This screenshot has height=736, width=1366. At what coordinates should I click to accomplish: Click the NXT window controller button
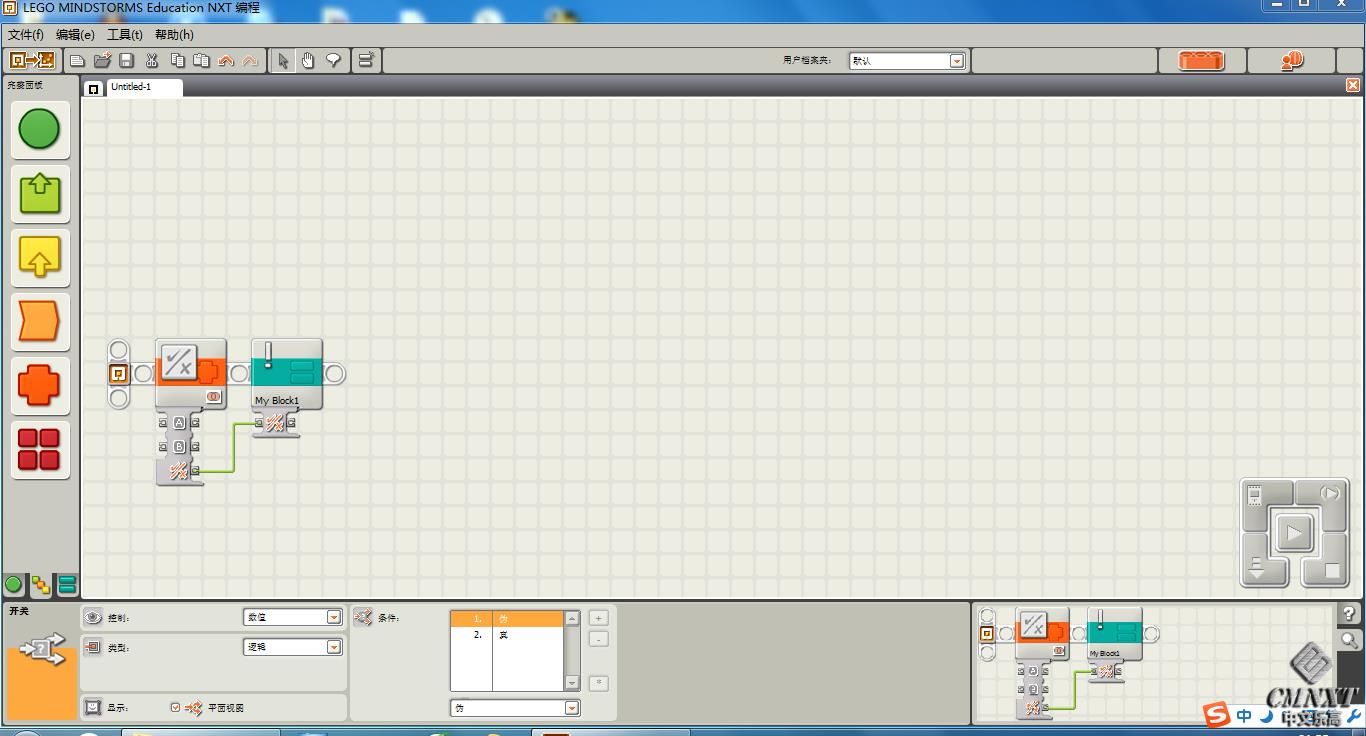click(1255, 493)
